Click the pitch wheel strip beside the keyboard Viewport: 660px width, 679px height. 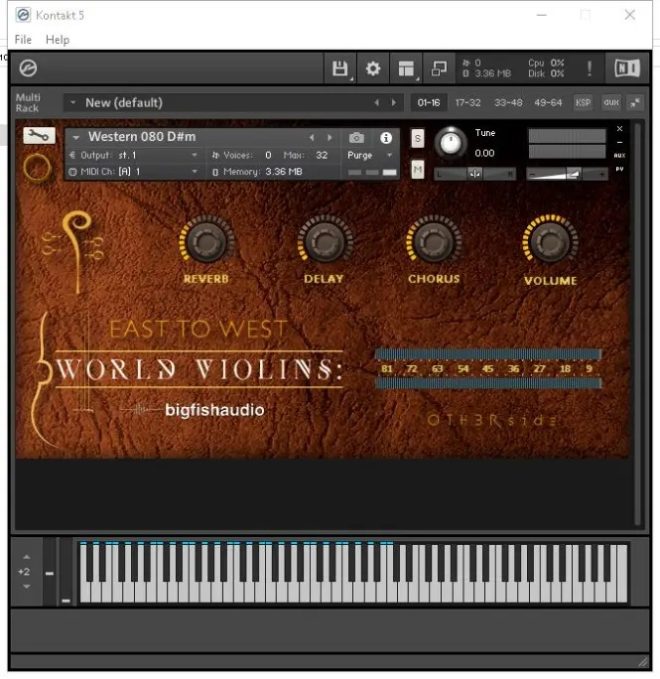pyautogui.click(x=50, y=572)
